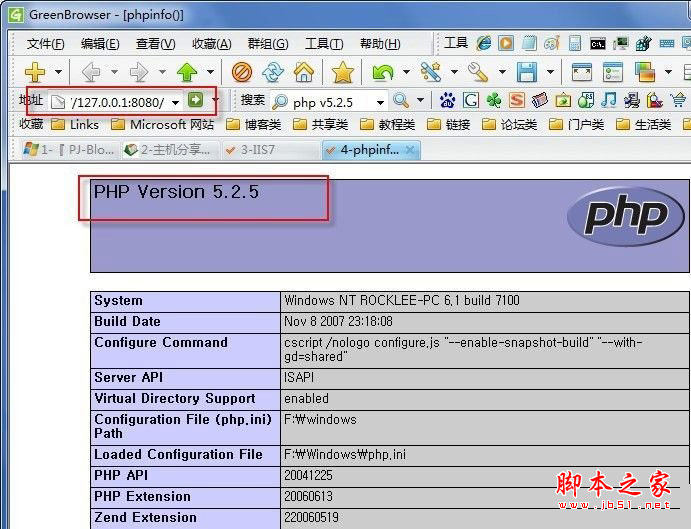Expand the address bar URL dropdown

pyautogui.click(x=175, y=103)
